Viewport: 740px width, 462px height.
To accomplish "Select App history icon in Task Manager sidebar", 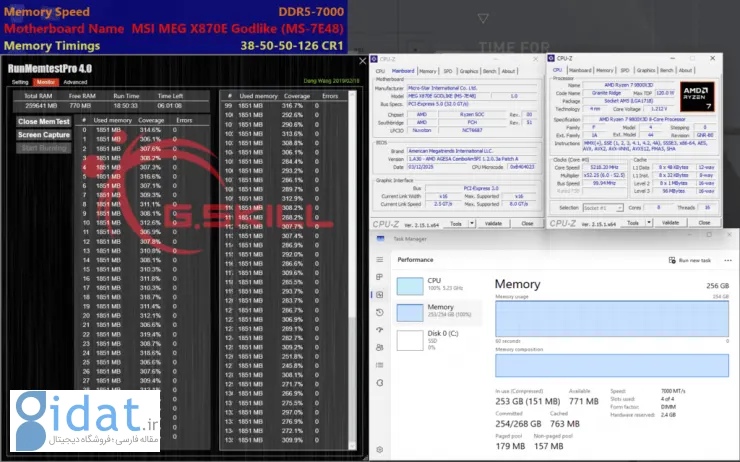I will (x=381, y=312).
